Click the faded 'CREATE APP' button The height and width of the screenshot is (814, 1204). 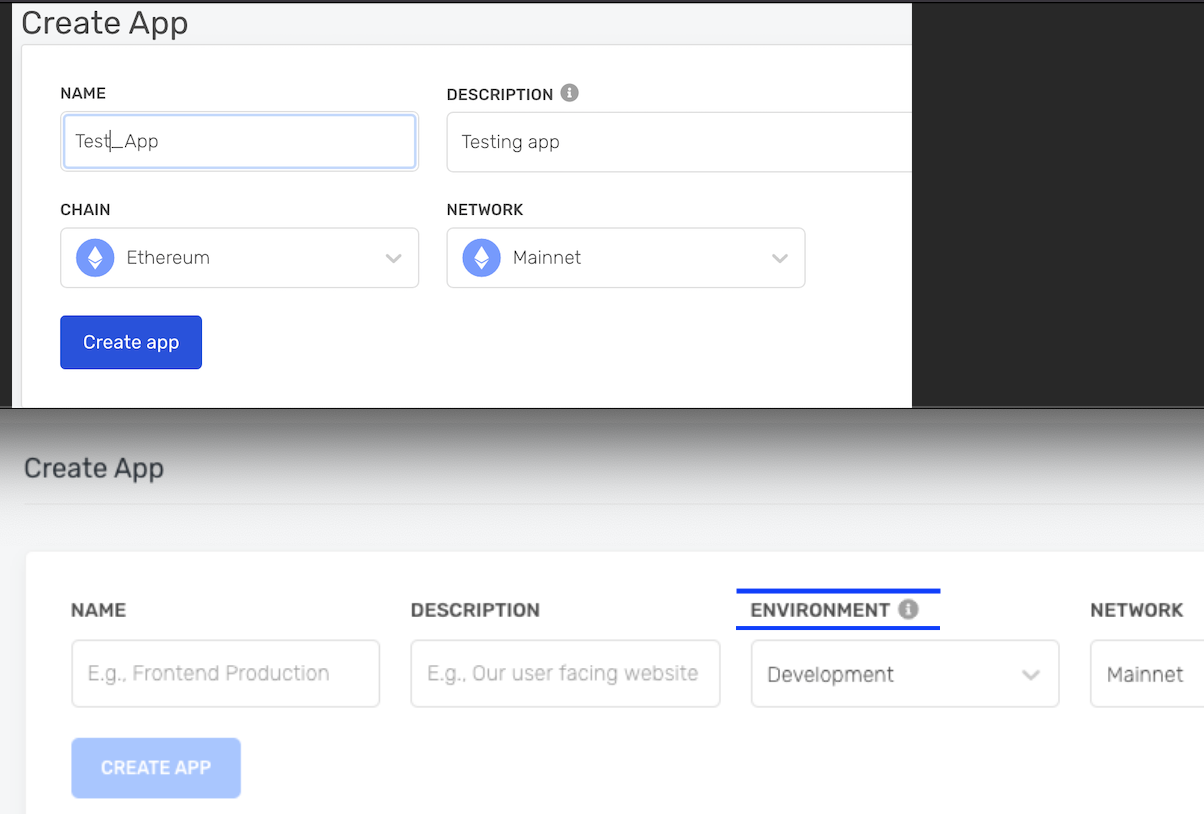(156, 768)
